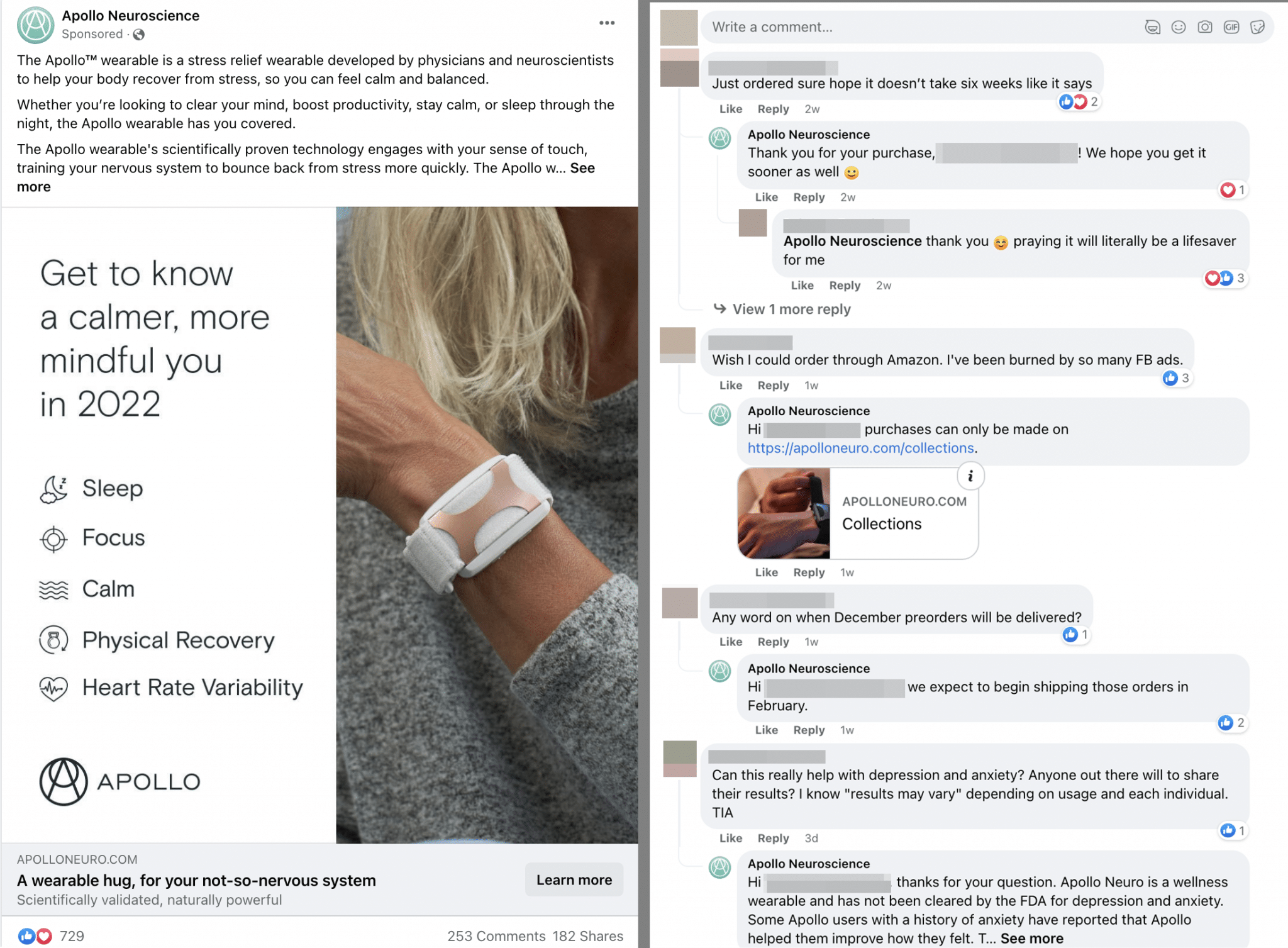Click the globe public audience icon

tap(139, 35)
